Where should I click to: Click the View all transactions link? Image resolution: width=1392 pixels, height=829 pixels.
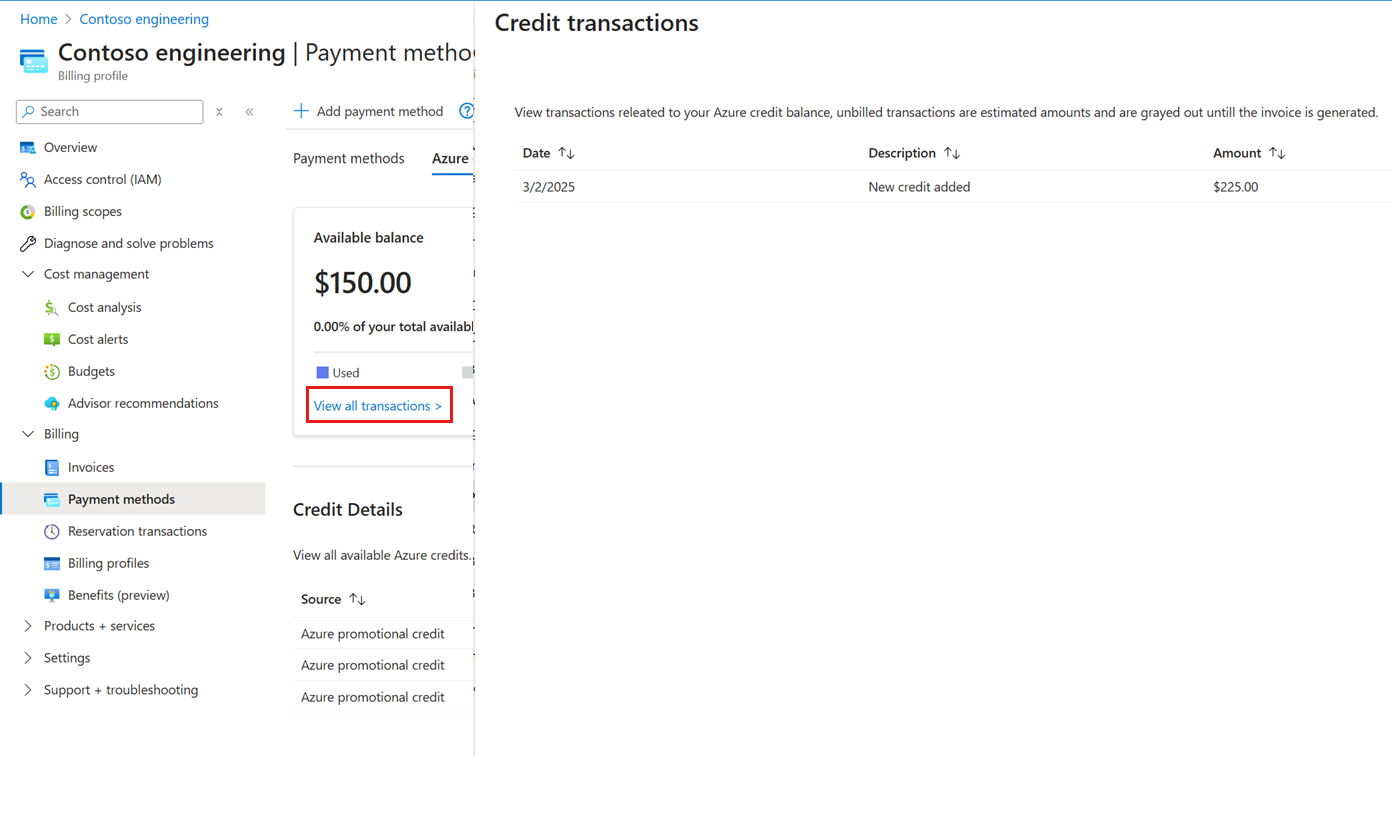[x=378, y=406]
